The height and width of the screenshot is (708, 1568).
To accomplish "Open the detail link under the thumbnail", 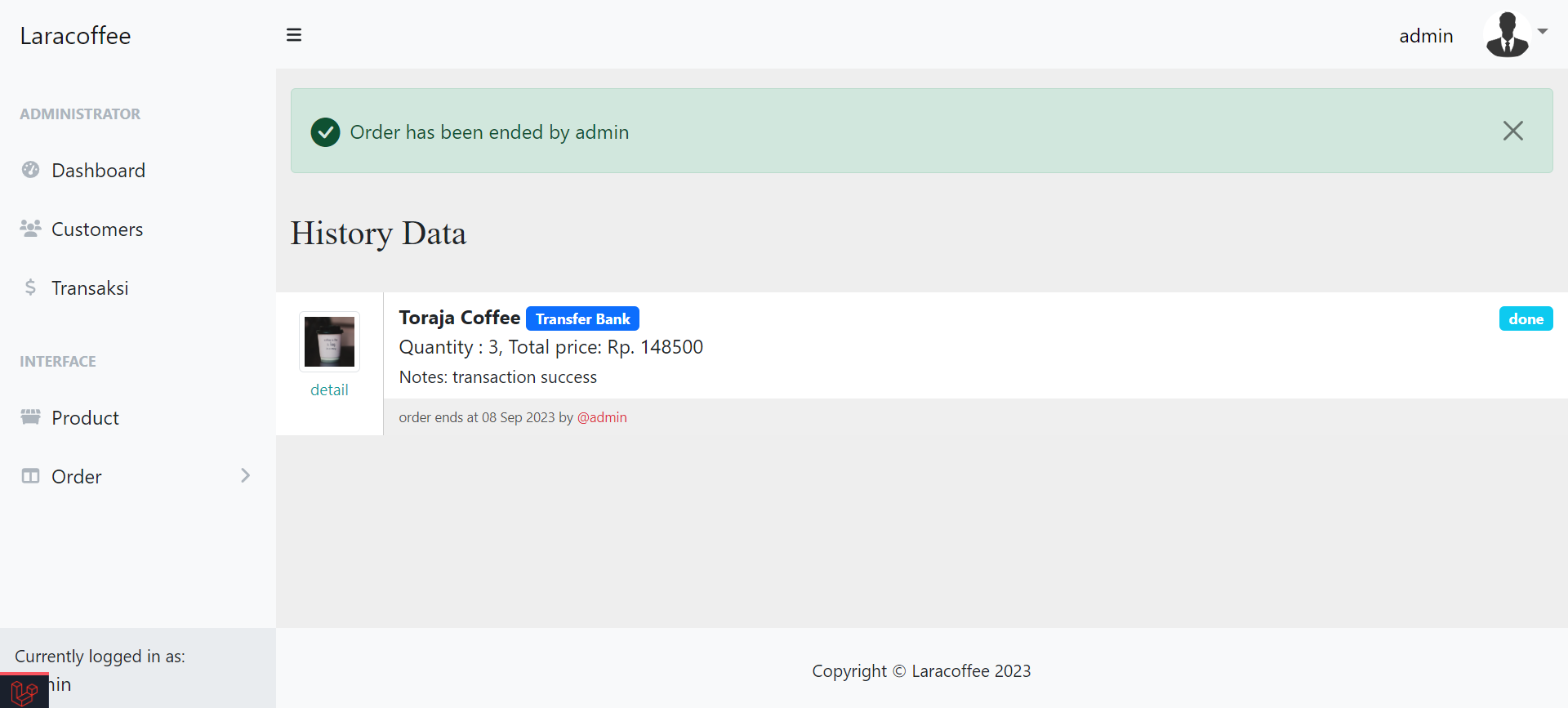I will [329, 390].
